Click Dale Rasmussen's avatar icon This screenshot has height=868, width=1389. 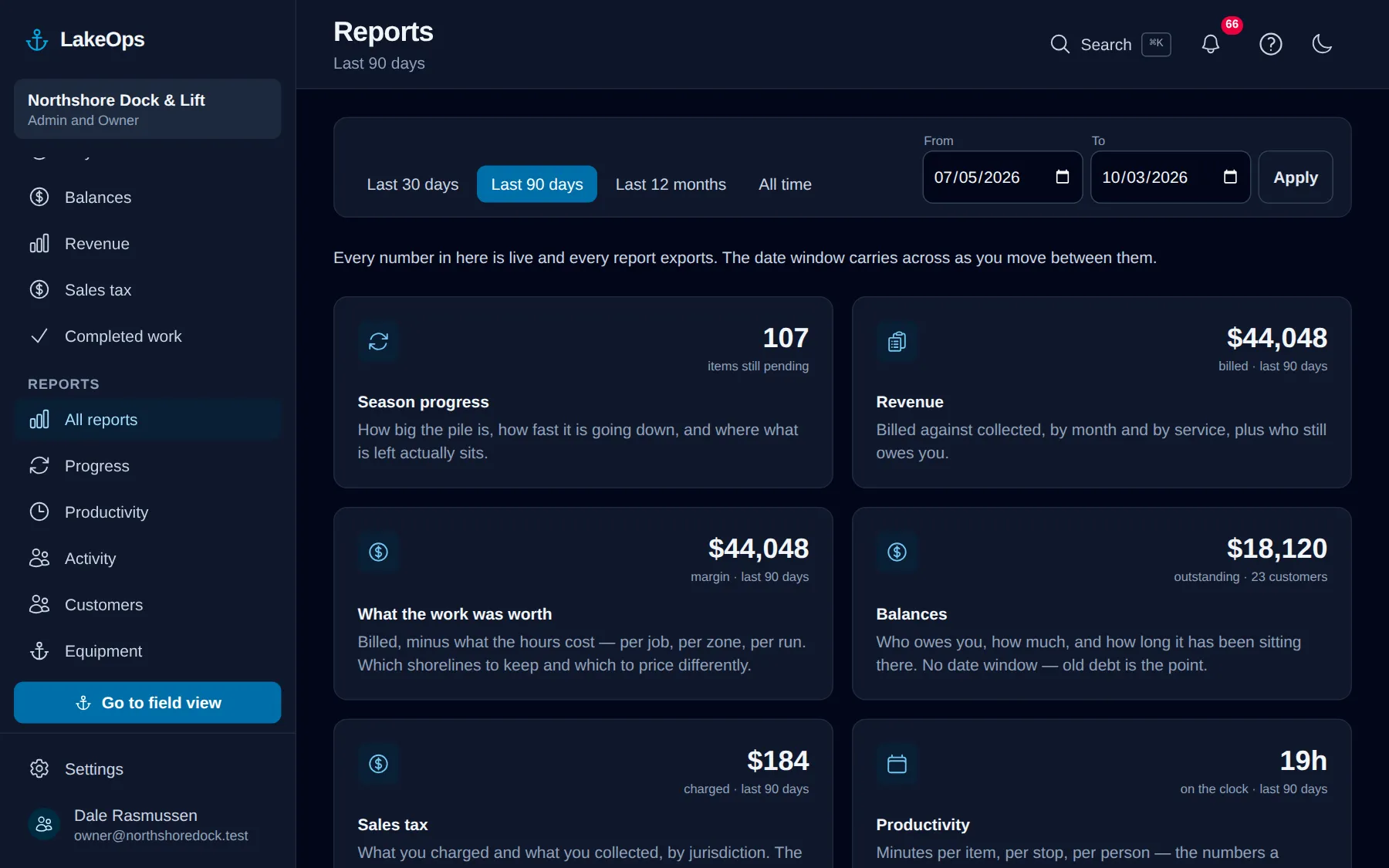(44, 824)
